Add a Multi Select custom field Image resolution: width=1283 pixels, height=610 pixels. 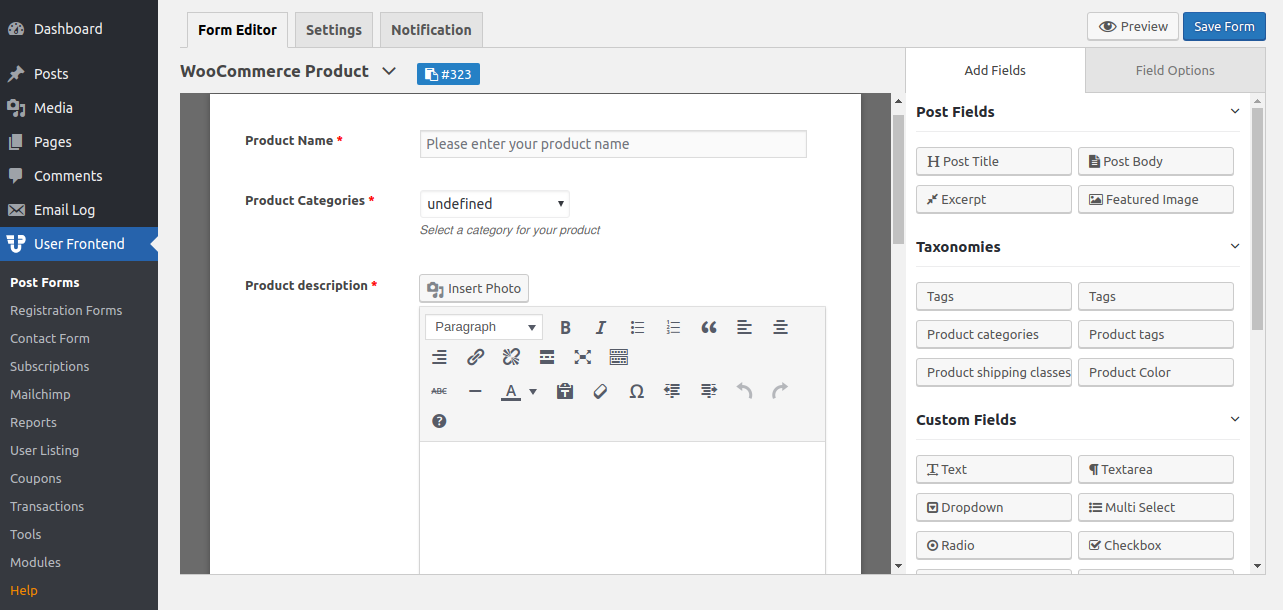coord(1156,507)
